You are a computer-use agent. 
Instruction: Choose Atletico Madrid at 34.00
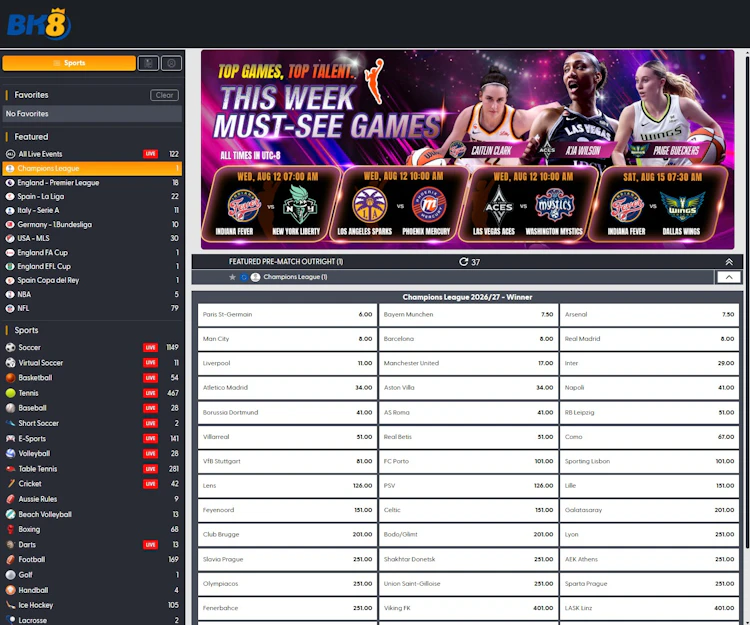(x=287, y=388)
